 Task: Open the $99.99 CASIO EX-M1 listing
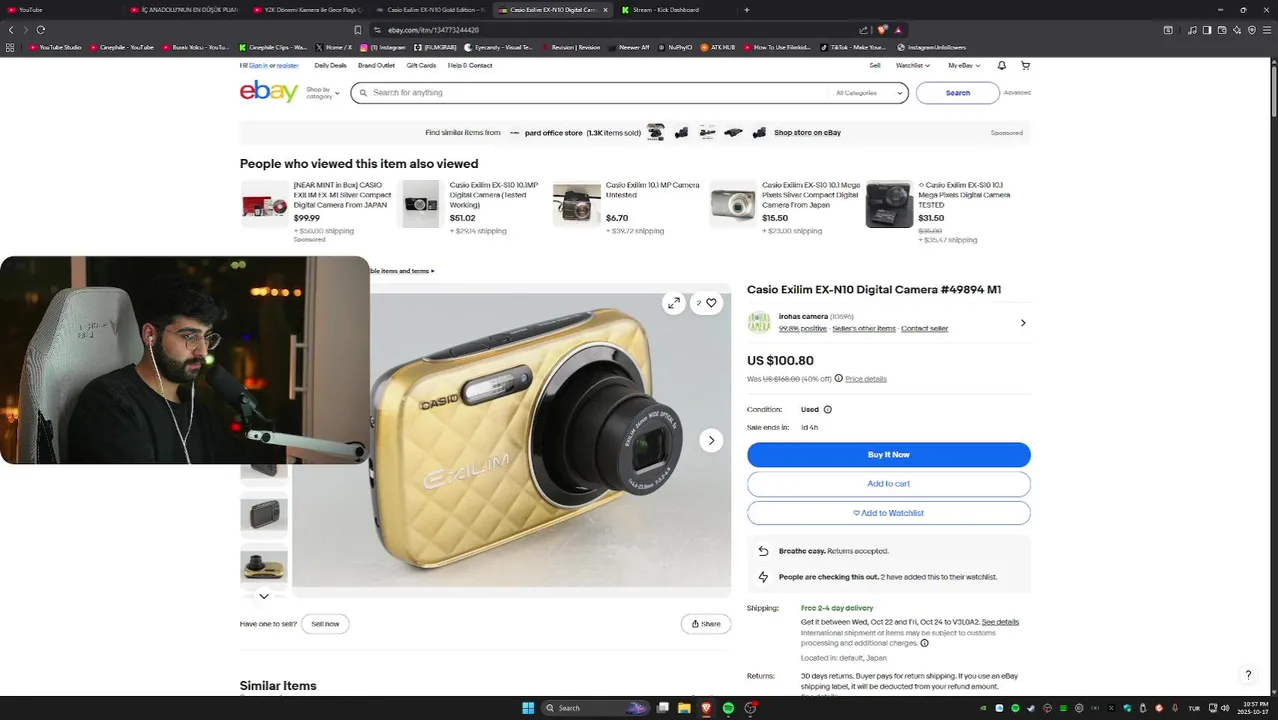[x=342, y=195]
